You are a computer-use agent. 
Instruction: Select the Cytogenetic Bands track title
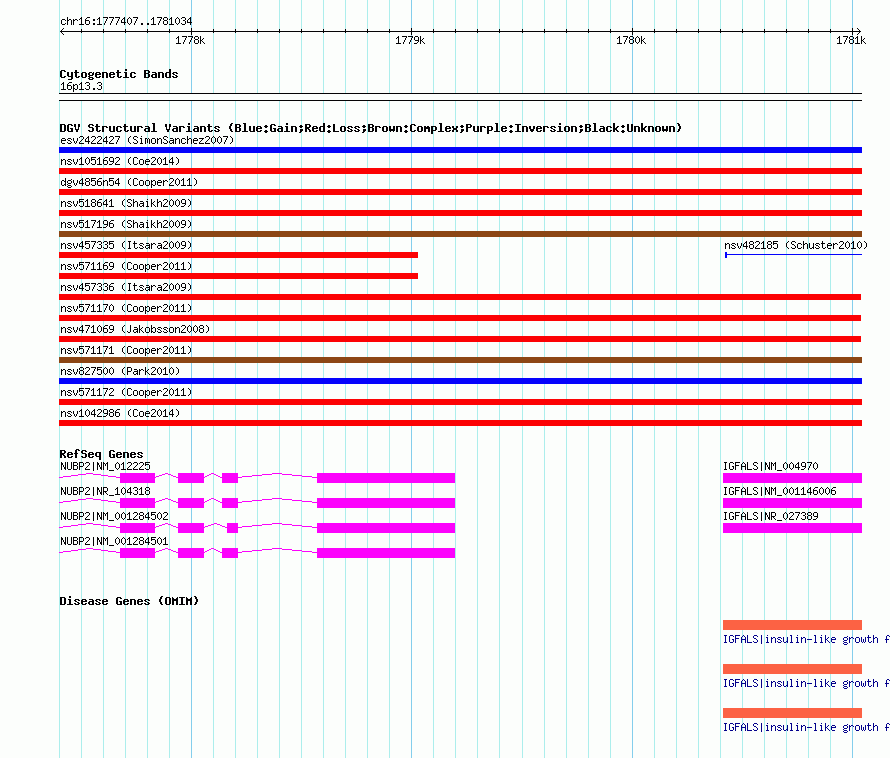tap(119, 74)
